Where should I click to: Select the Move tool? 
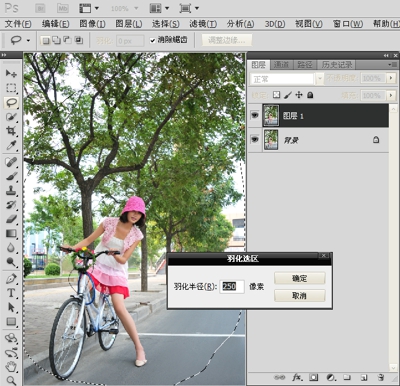(11, 73)
